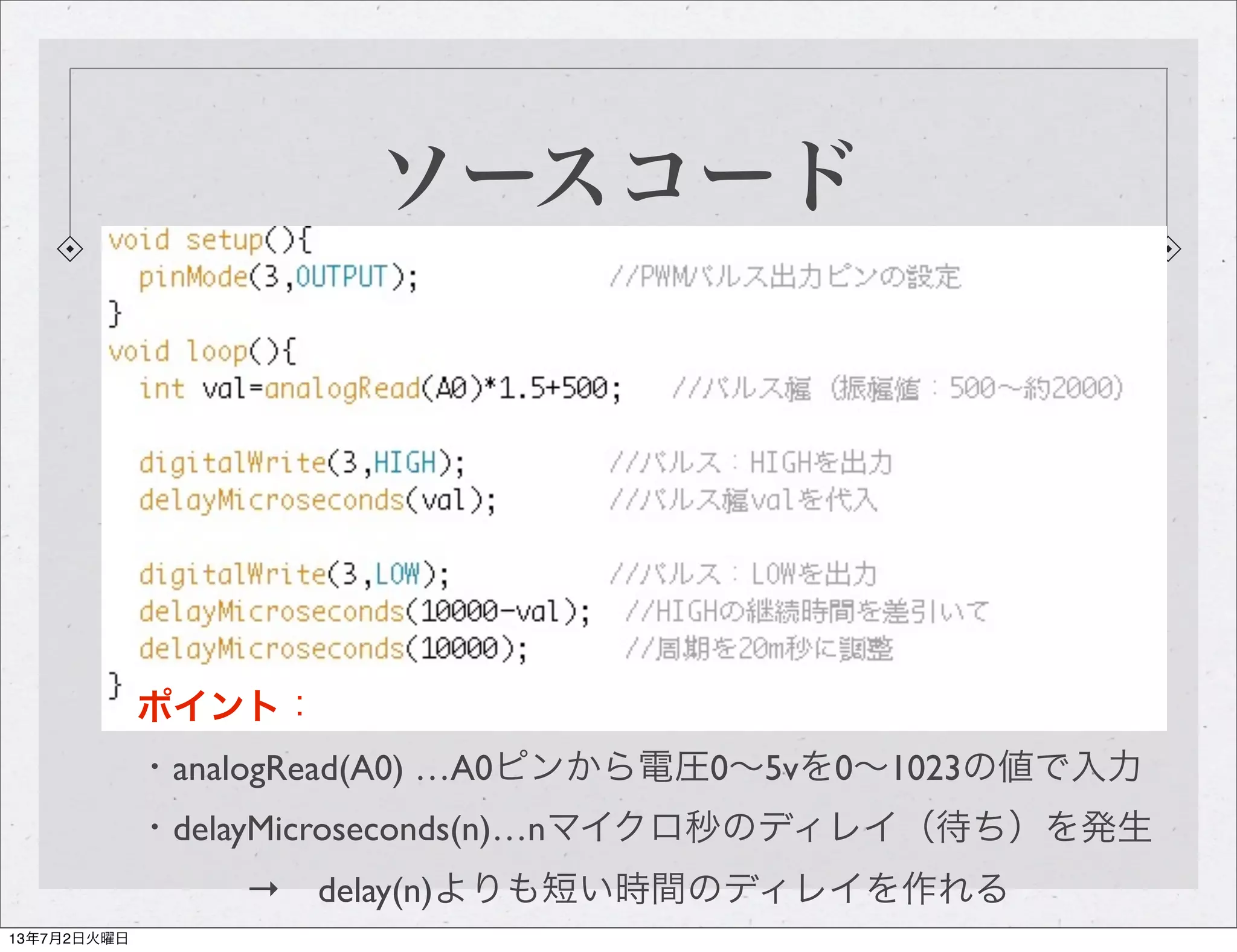Click the void loop(){ code line

coord(202,352)
